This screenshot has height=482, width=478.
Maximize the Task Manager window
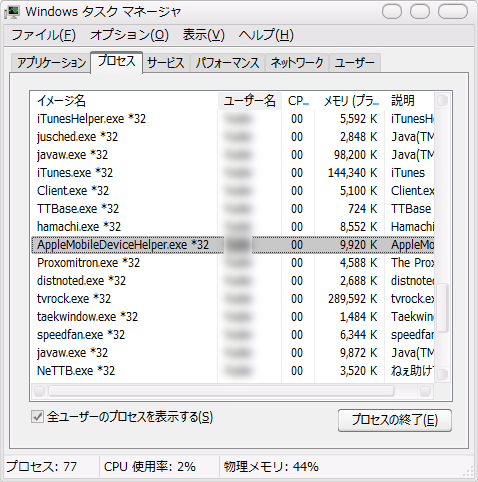[420, 11]
